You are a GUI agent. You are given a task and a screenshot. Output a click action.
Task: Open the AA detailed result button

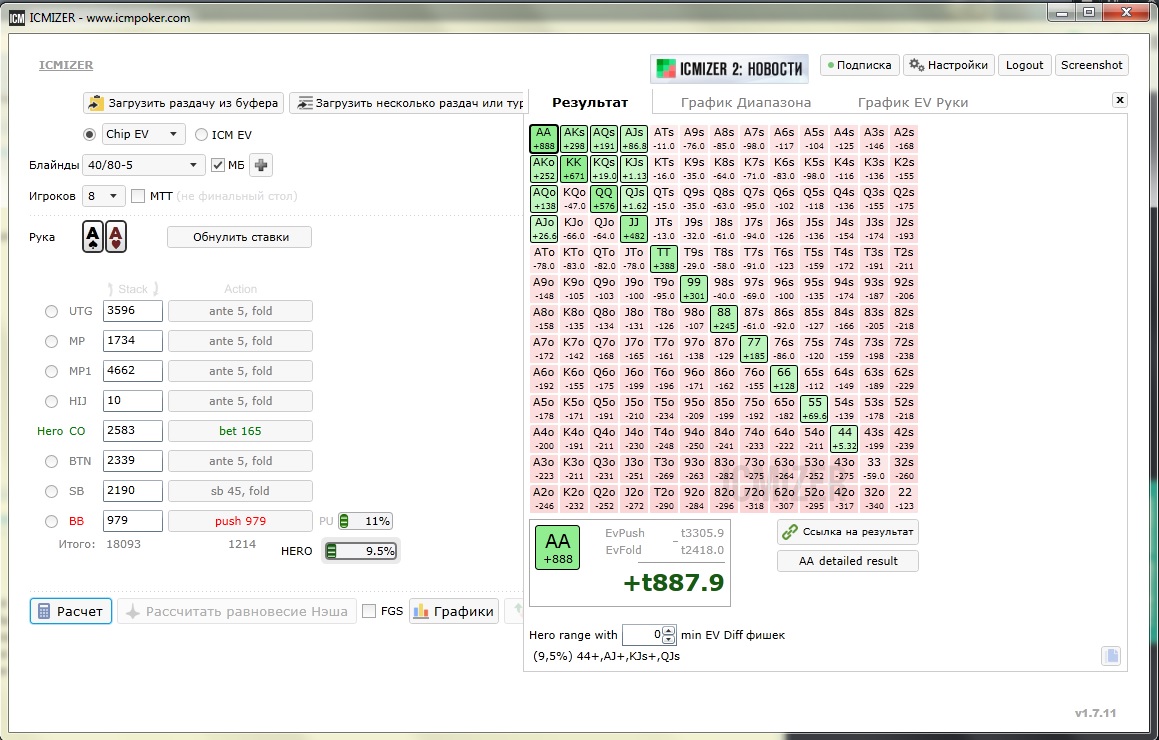[848, 561]
